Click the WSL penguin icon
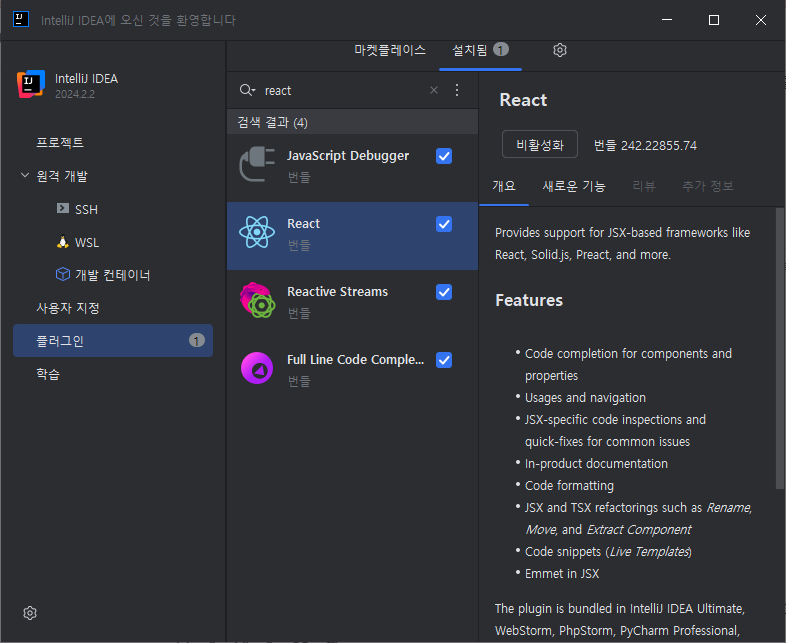The height and width of the screenshot is (643, 786). [x=63, y=242]
